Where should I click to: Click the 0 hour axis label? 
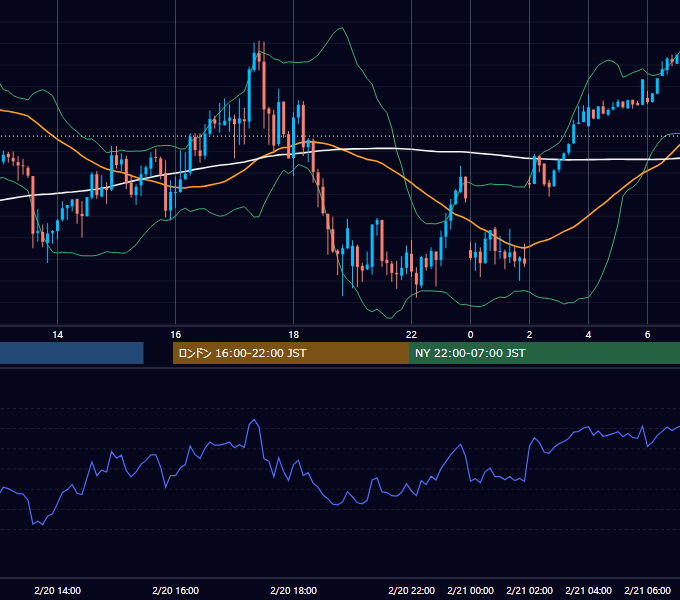pyautogui.click(x=471, y=335)
